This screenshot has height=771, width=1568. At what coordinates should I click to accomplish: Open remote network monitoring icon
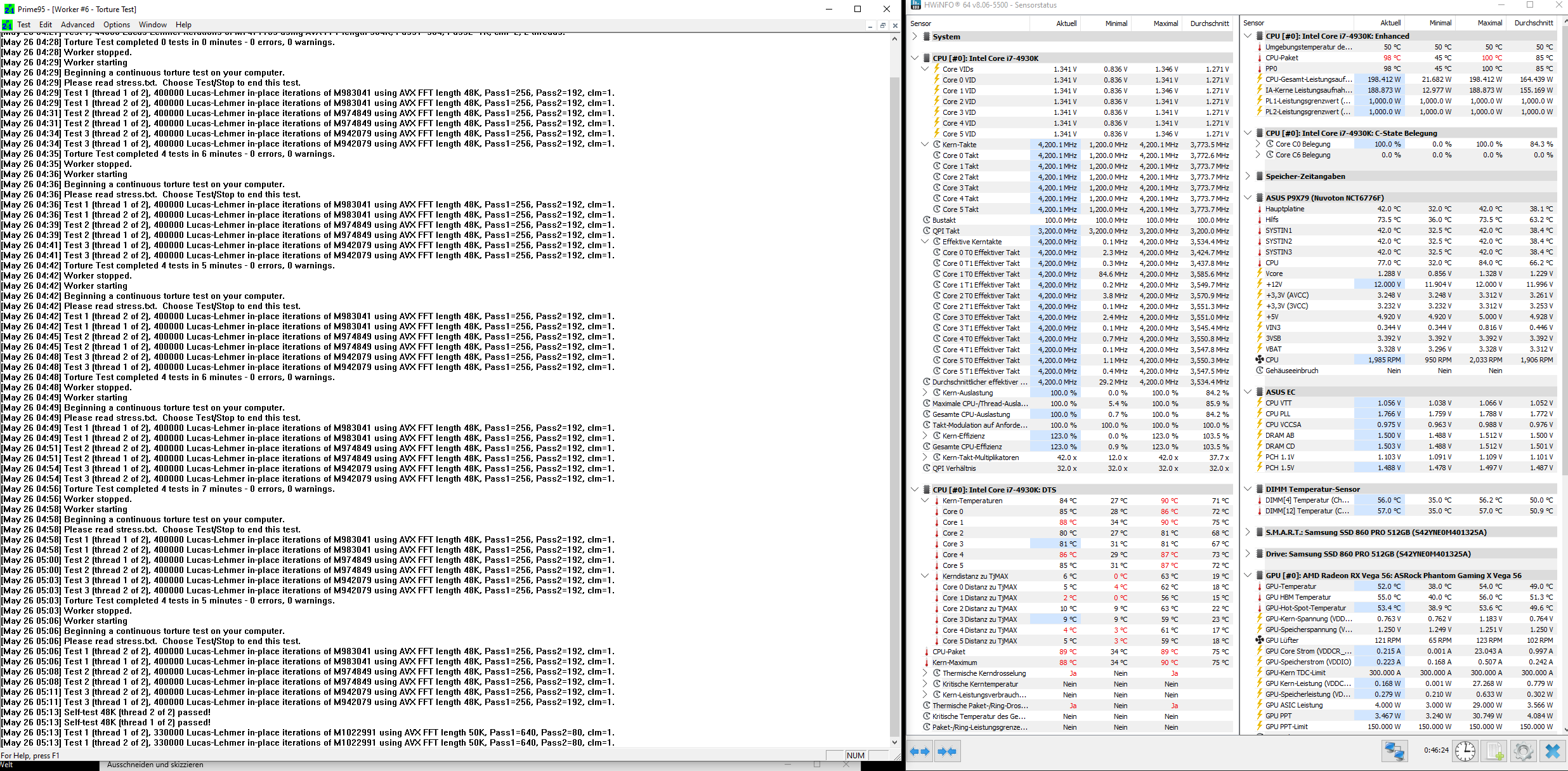1394,751
